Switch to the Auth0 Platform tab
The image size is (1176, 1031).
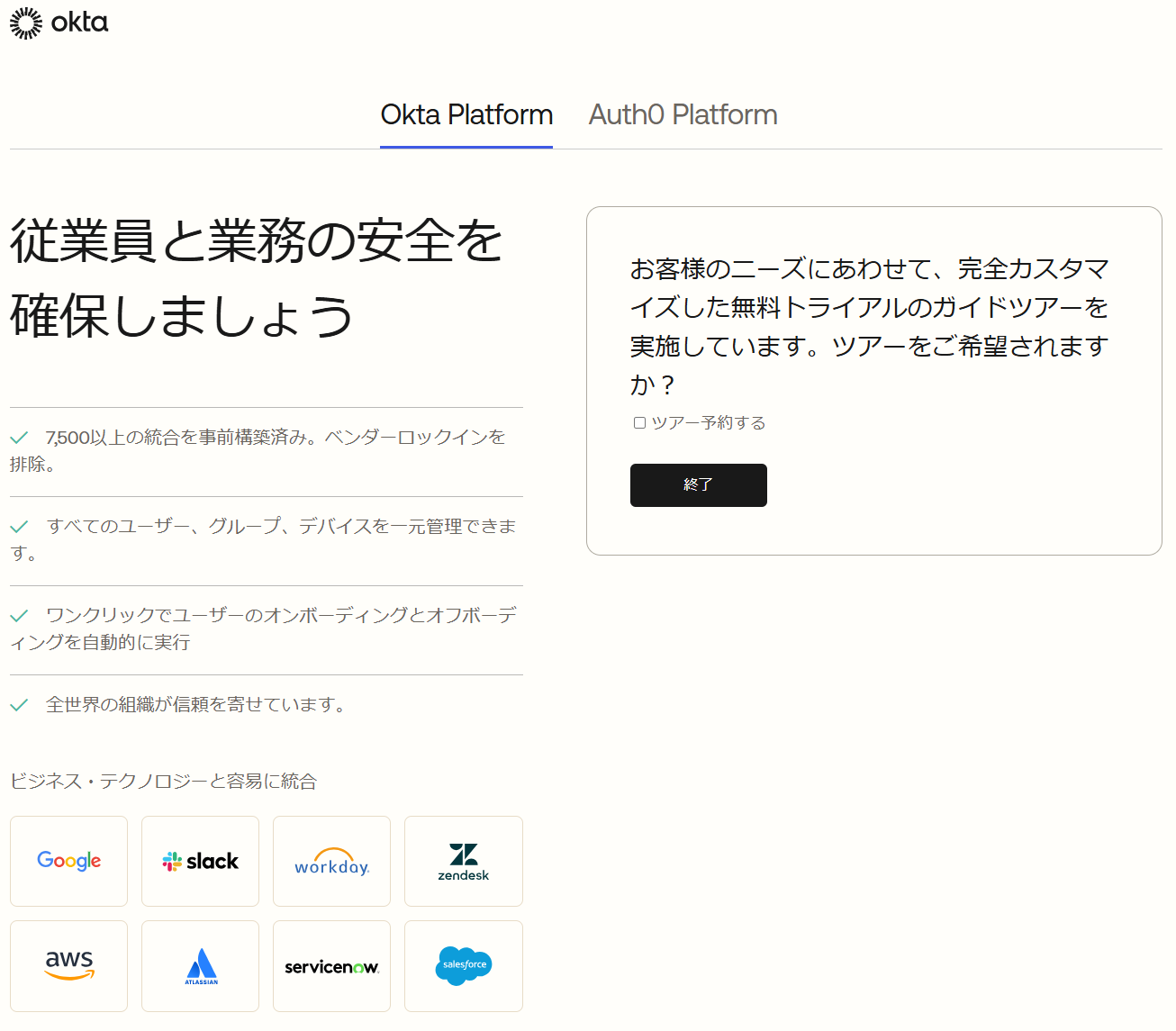click(683, 115)
